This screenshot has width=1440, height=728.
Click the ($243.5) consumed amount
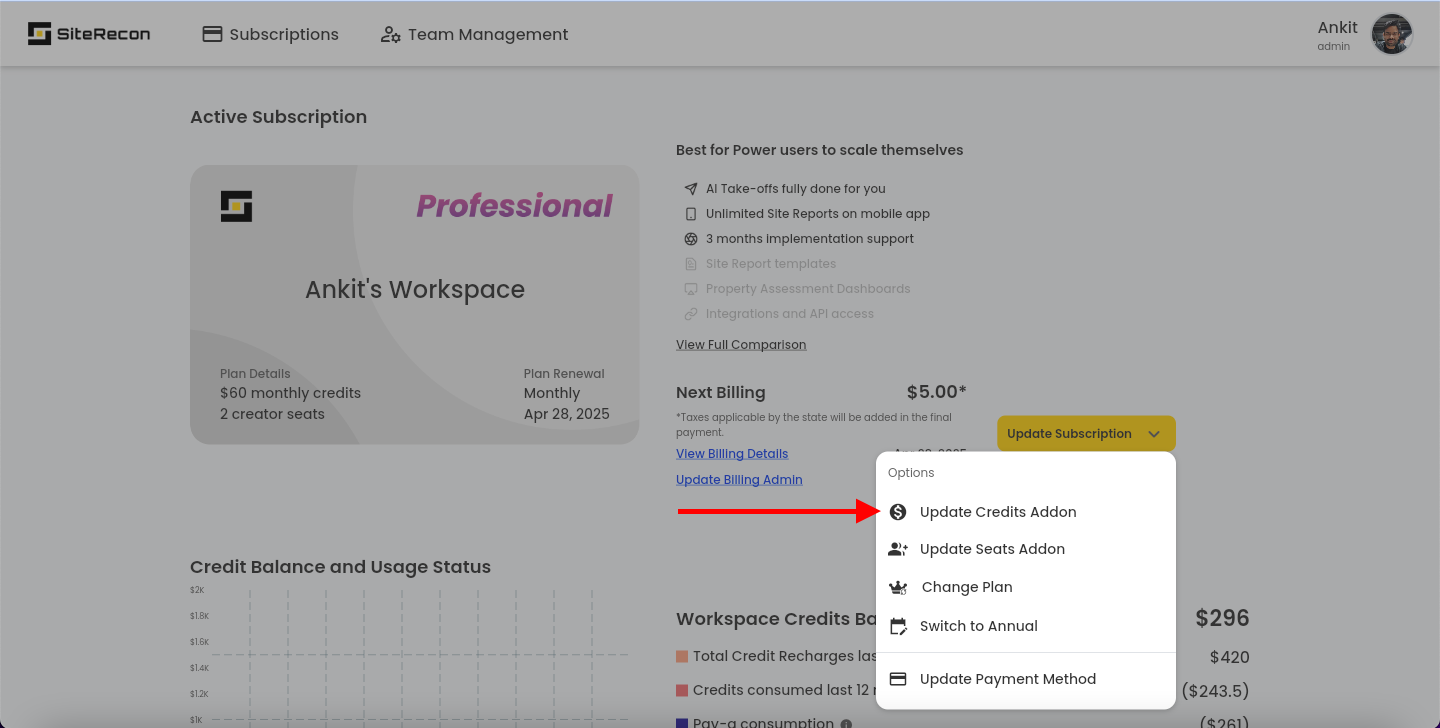point(1215,691)
